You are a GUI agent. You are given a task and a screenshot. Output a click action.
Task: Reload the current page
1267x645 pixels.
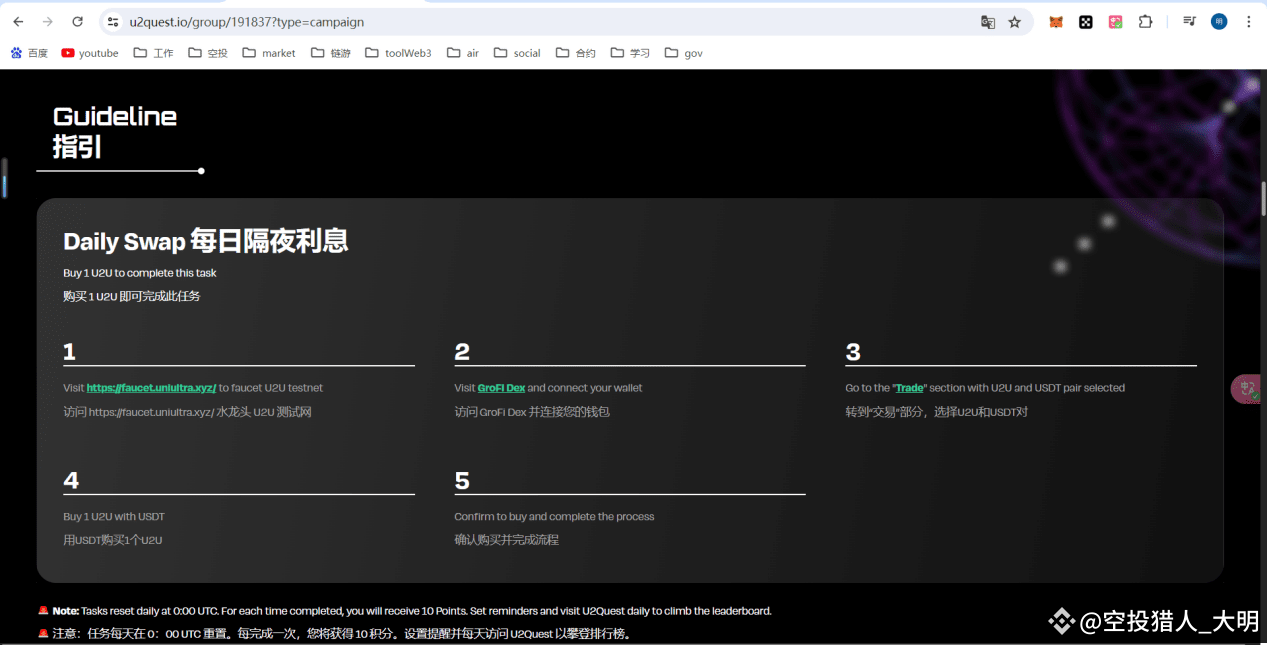(78, 21)
